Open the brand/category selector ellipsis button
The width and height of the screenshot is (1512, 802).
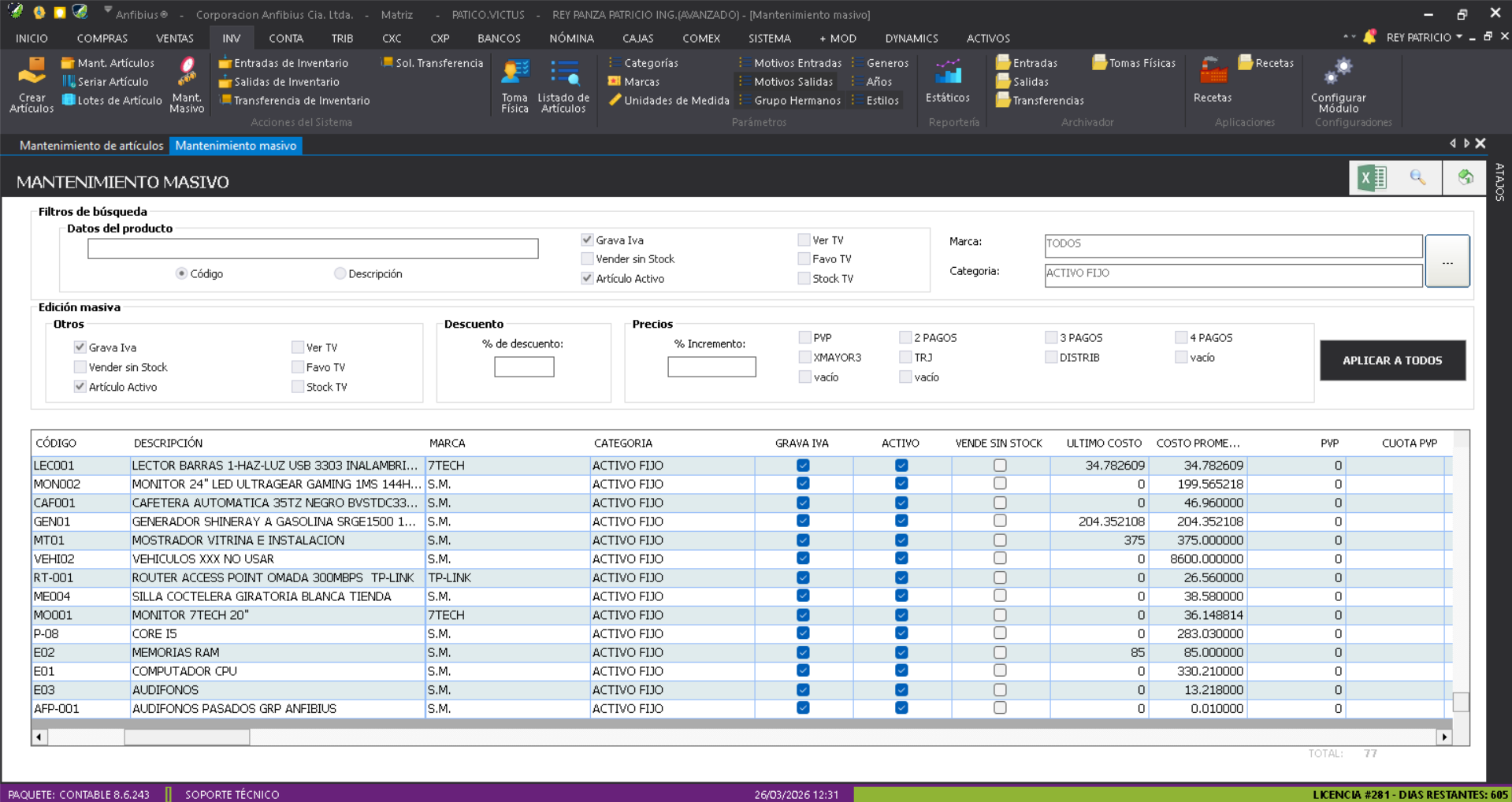click(x=1447, y=262)
